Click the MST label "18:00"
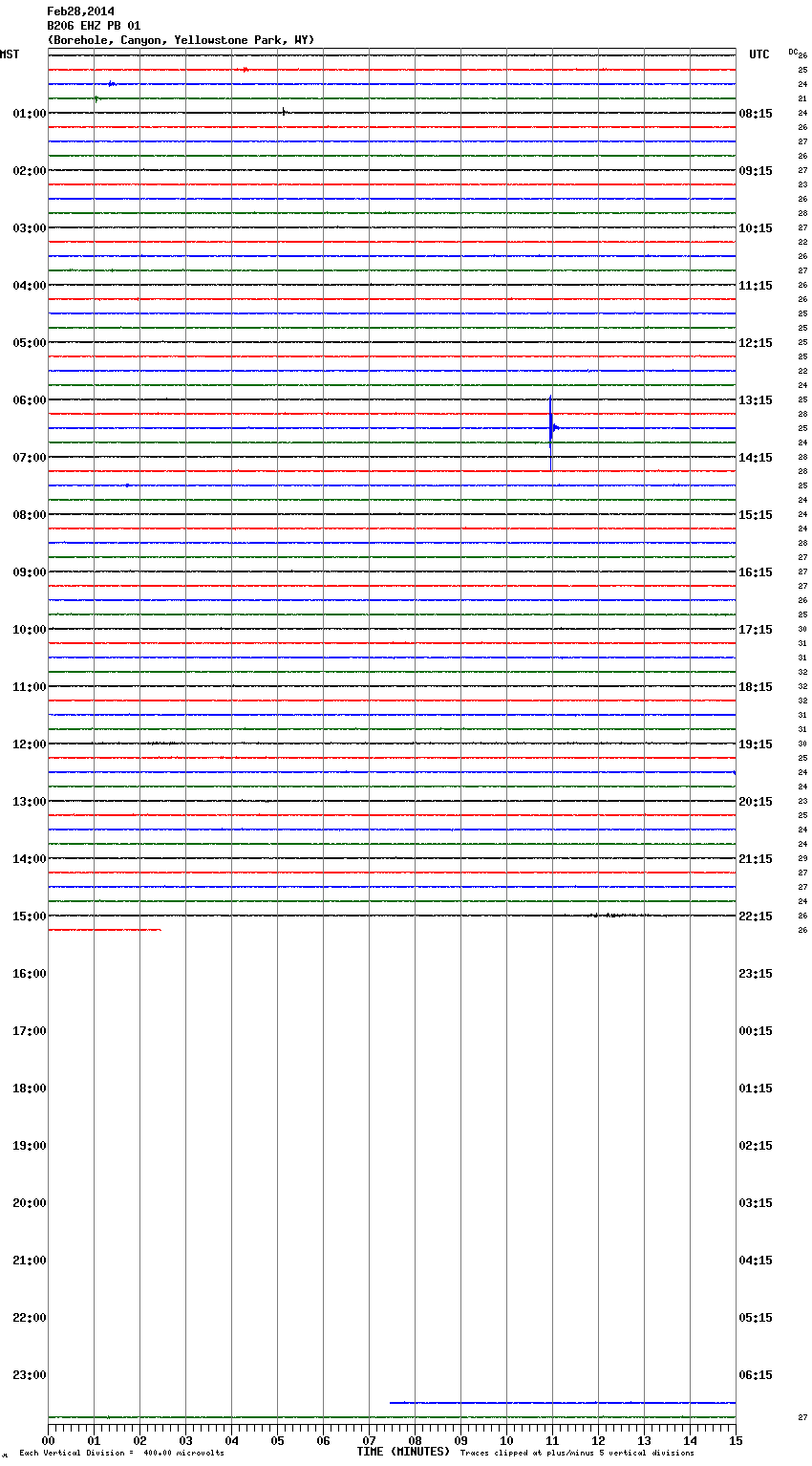Screen dimensions: 812x1466 click(30, 1089)
